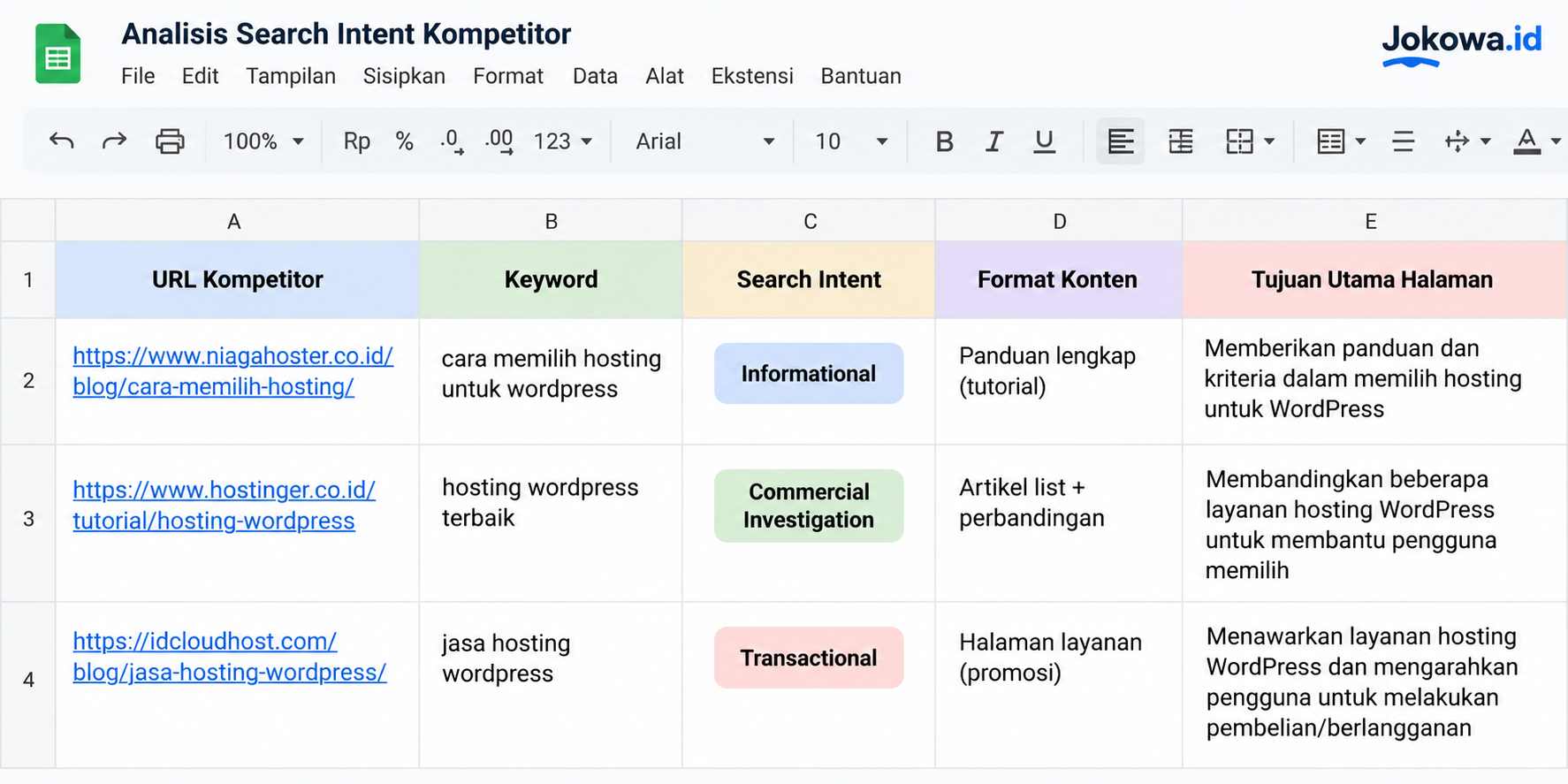The height and width of the screenshot is (784, 1568).
Task: Increase decimal places icon
Action: pyautogui.click(x=500, y=141)
